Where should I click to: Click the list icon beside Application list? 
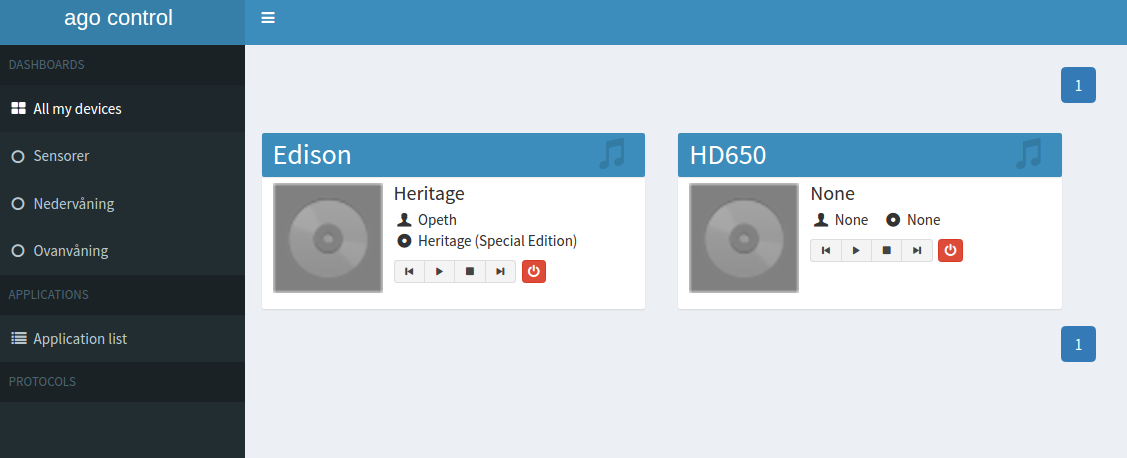[x=19, y=338]
